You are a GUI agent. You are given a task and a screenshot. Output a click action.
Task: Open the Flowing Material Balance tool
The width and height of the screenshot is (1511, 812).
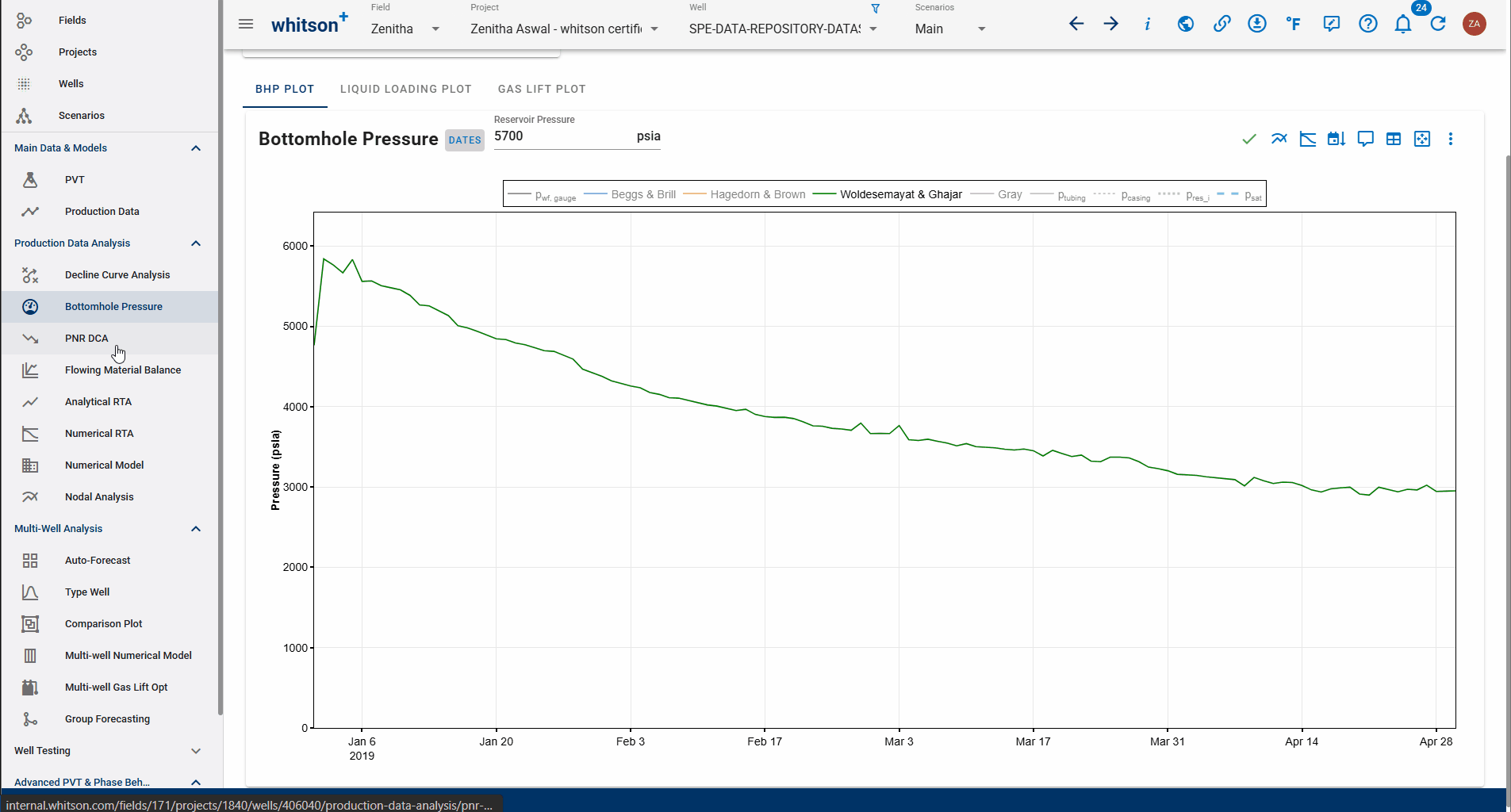[x=123, y=370]
